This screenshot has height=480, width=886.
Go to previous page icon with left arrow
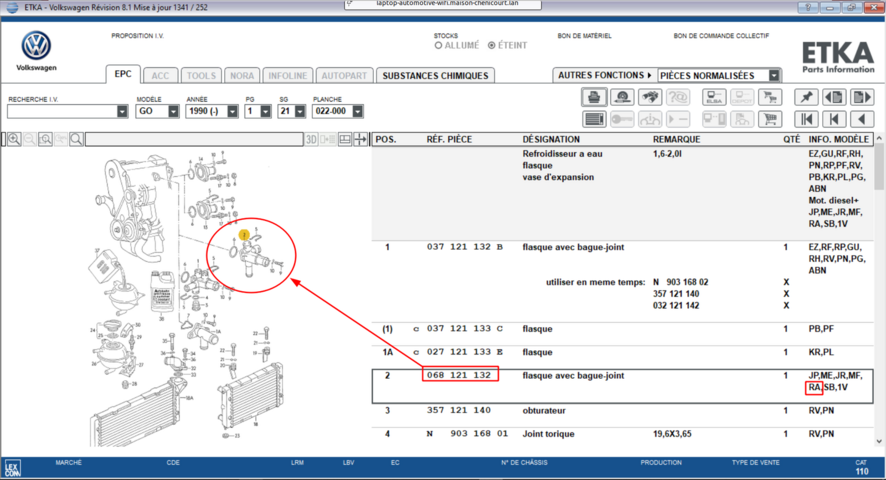pyautogui.click(x=834, y=97)
